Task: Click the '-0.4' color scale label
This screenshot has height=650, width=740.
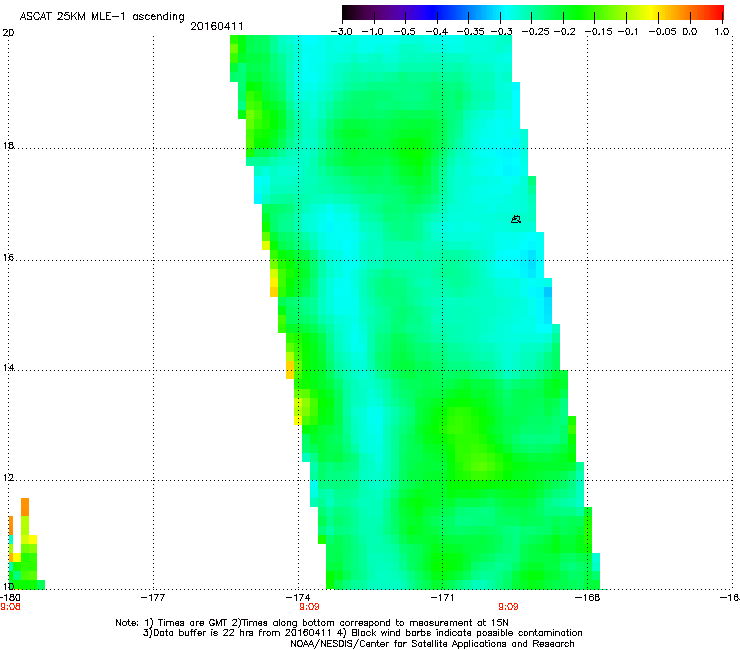Action: coord(437,32)
